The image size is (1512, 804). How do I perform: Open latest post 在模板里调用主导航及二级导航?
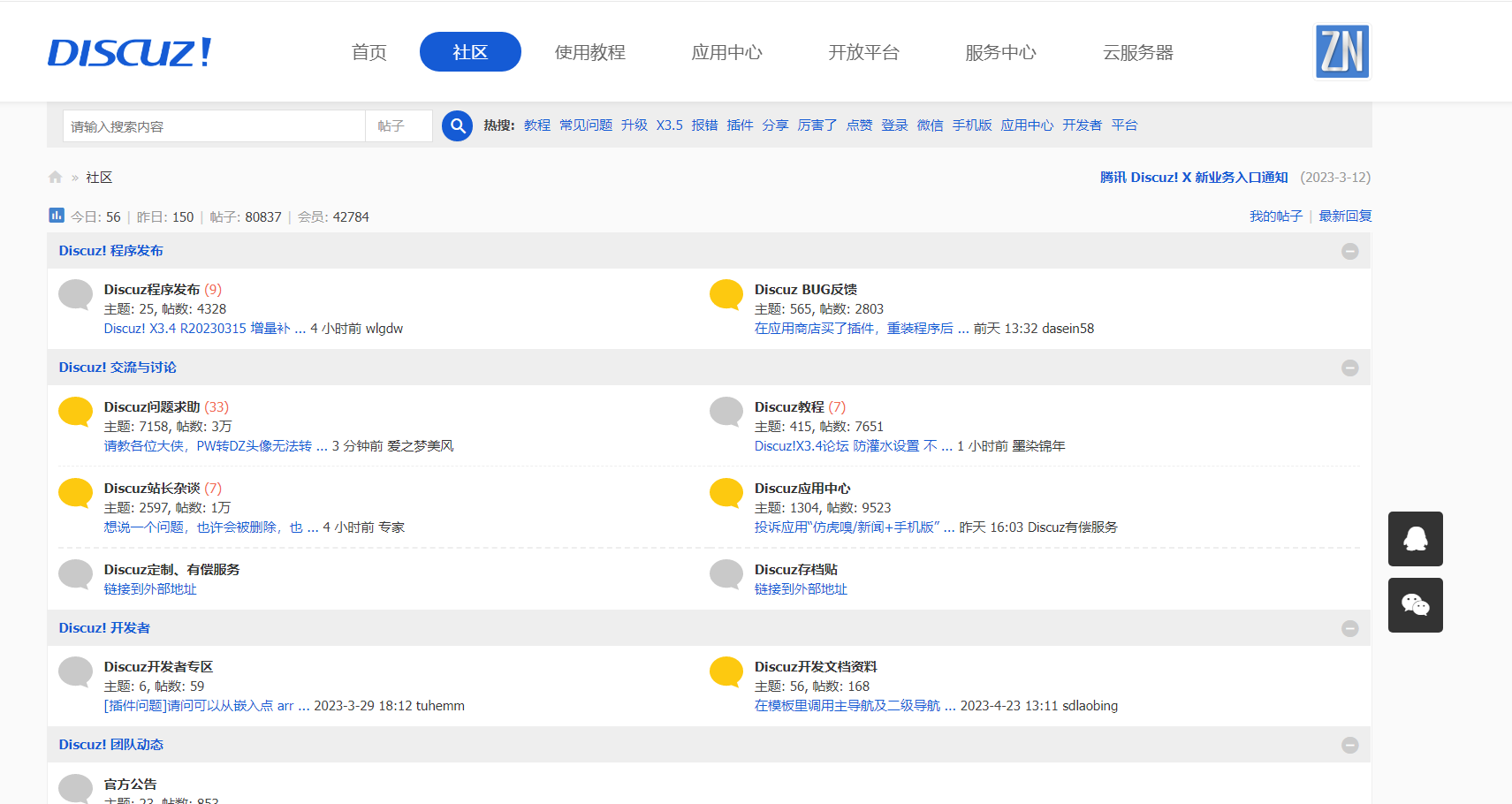coord(855,706)
